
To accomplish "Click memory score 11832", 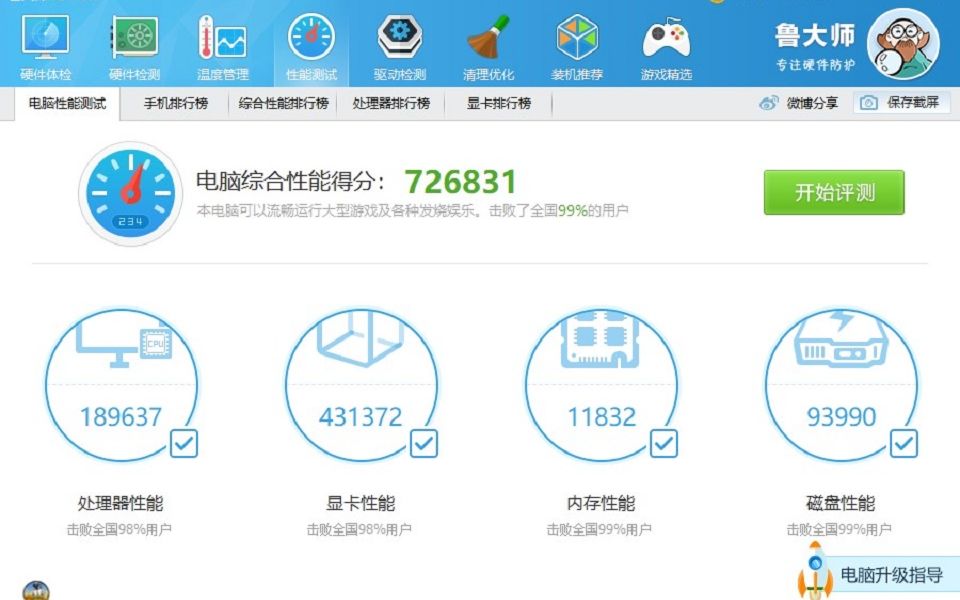I will pos(602,417).
